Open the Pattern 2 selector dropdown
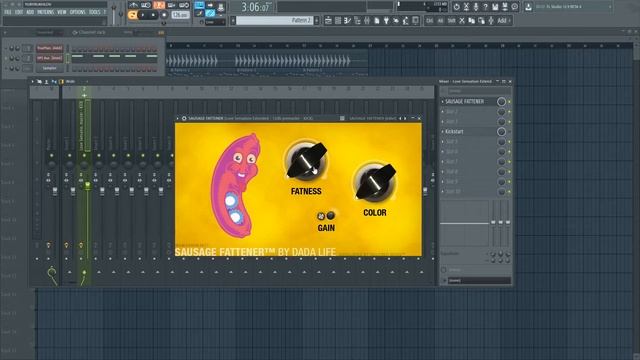This screenshot has height=360, width=640. pyautogui.click(x=274, y=20)
